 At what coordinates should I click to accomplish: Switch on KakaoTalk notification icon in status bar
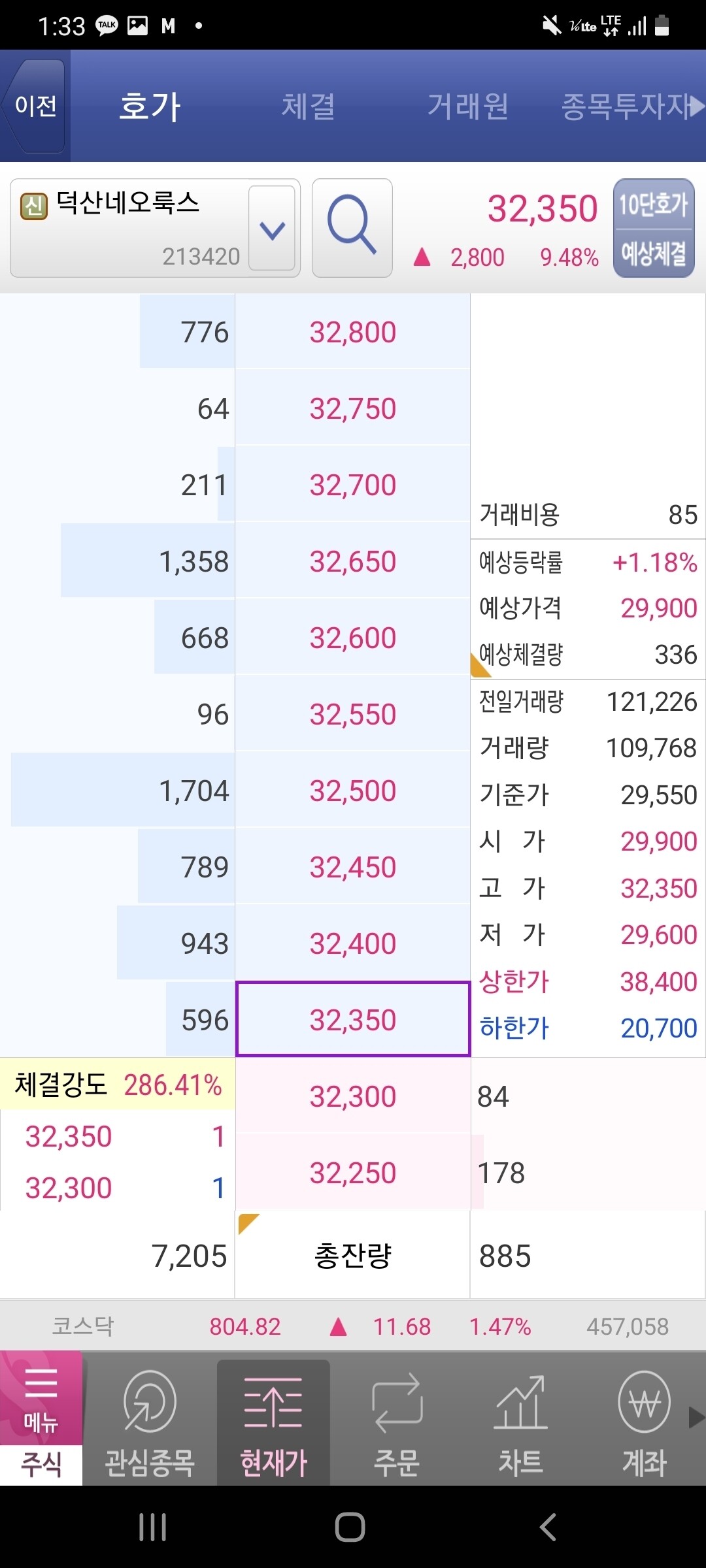coord(105,24)
